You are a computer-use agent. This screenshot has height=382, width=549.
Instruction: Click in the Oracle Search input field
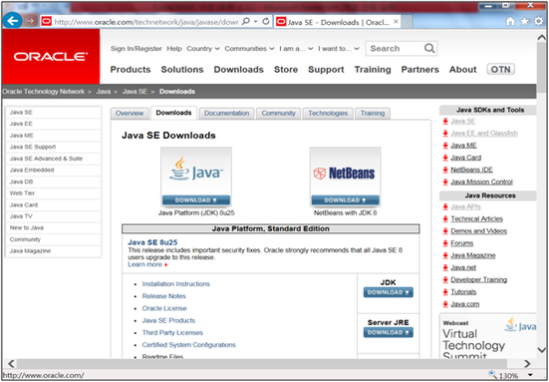pyautogui.click(x=395, y=48)
